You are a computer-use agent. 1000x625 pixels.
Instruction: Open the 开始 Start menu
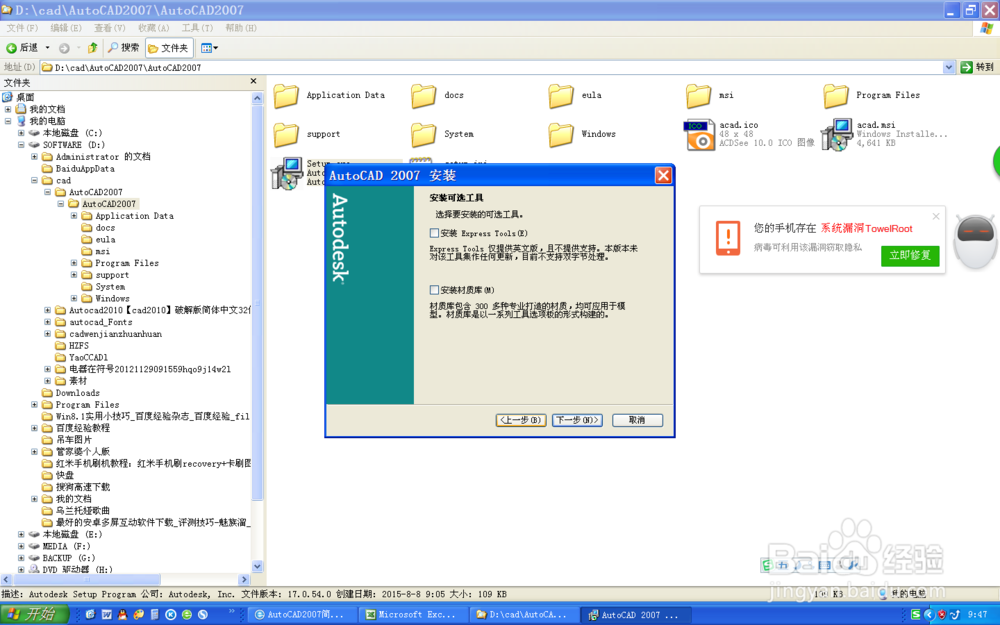(x=36, y=615)
